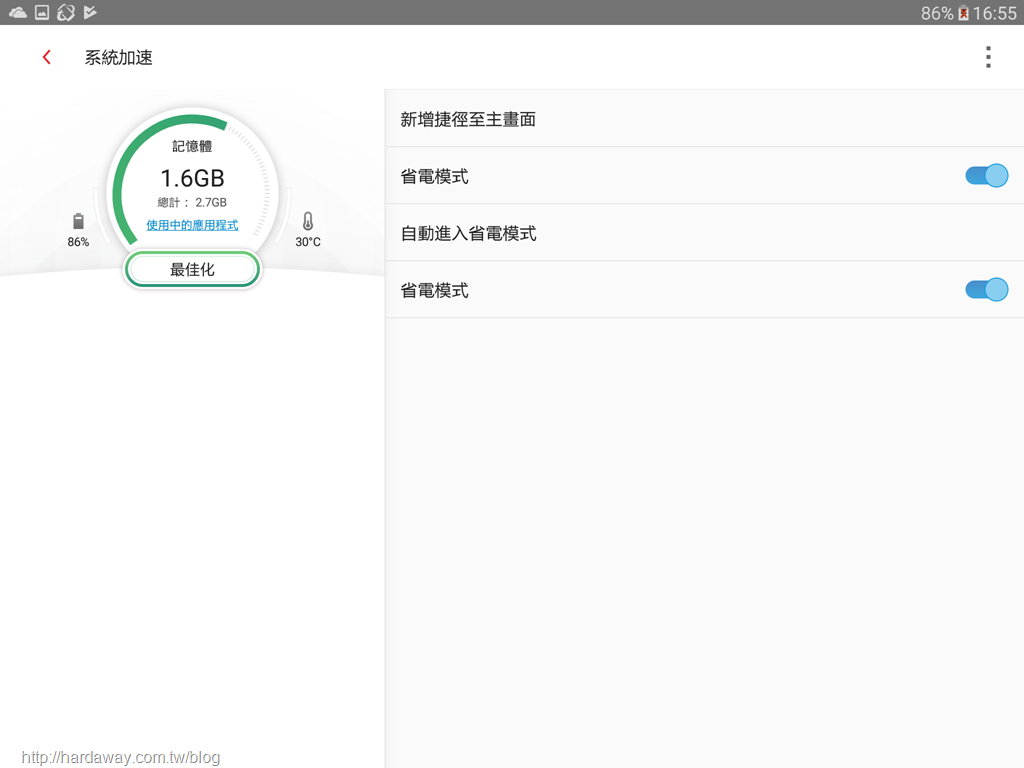1024x768 pixels.
Task: Tap the 記憶體 label in gauge
Action: (192, 146)
